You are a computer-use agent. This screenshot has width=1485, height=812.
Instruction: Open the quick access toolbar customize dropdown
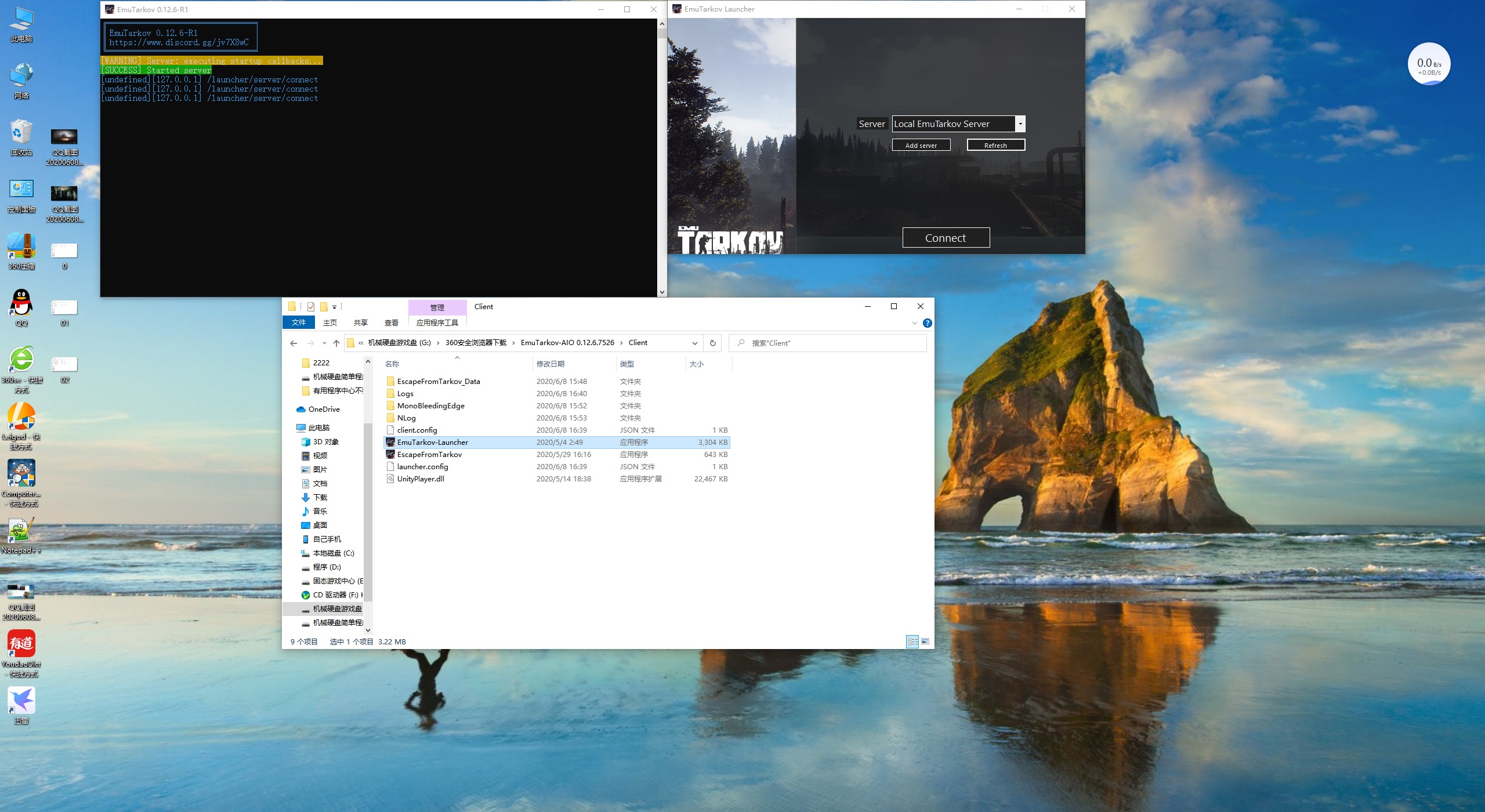pos(334,307)
